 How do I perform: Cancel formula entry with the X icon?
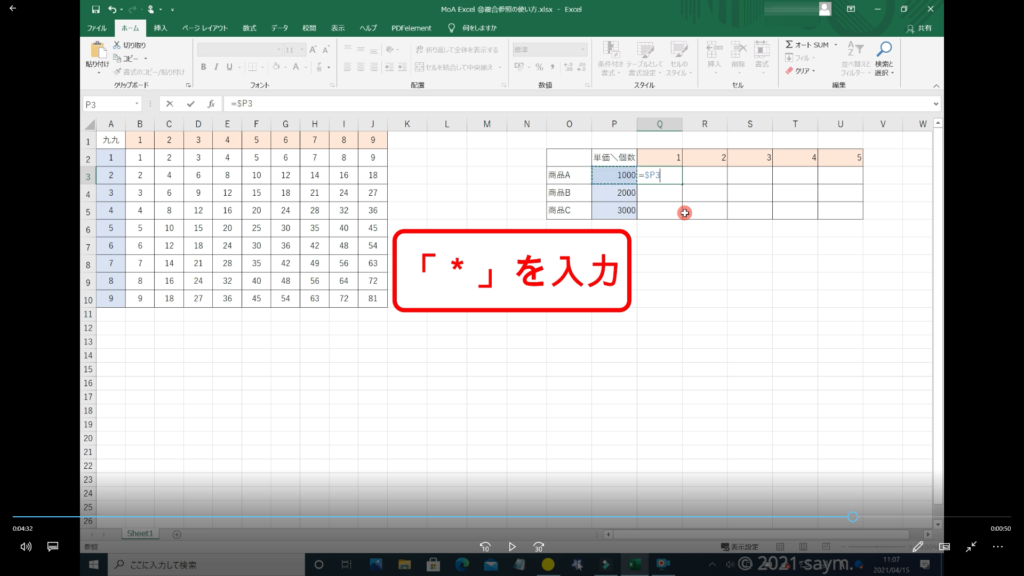pos(170,104)
